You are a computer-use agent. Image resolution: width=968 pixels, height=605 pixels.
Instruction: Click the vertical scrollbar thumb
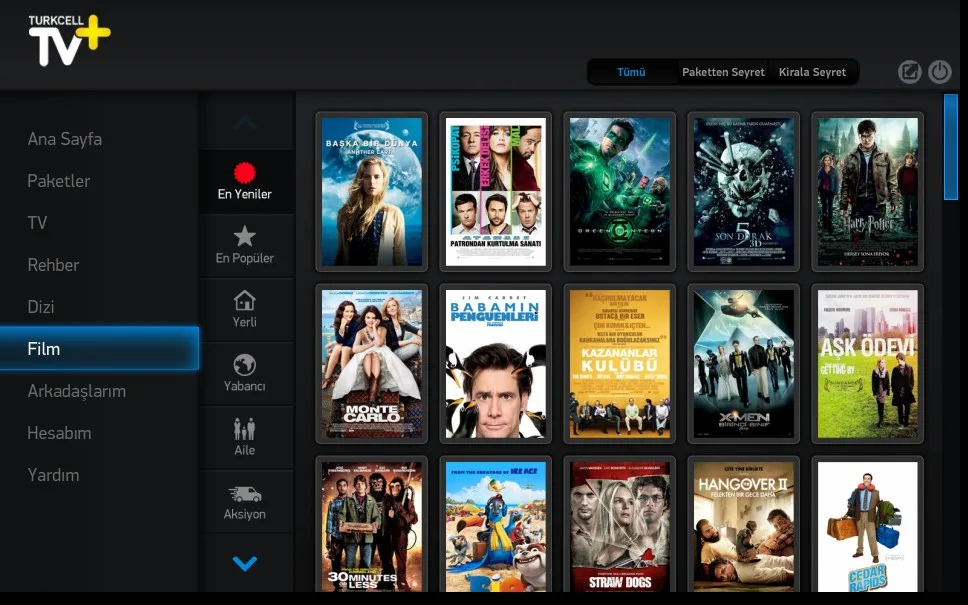pyautogui.click(x=951, y=147)
